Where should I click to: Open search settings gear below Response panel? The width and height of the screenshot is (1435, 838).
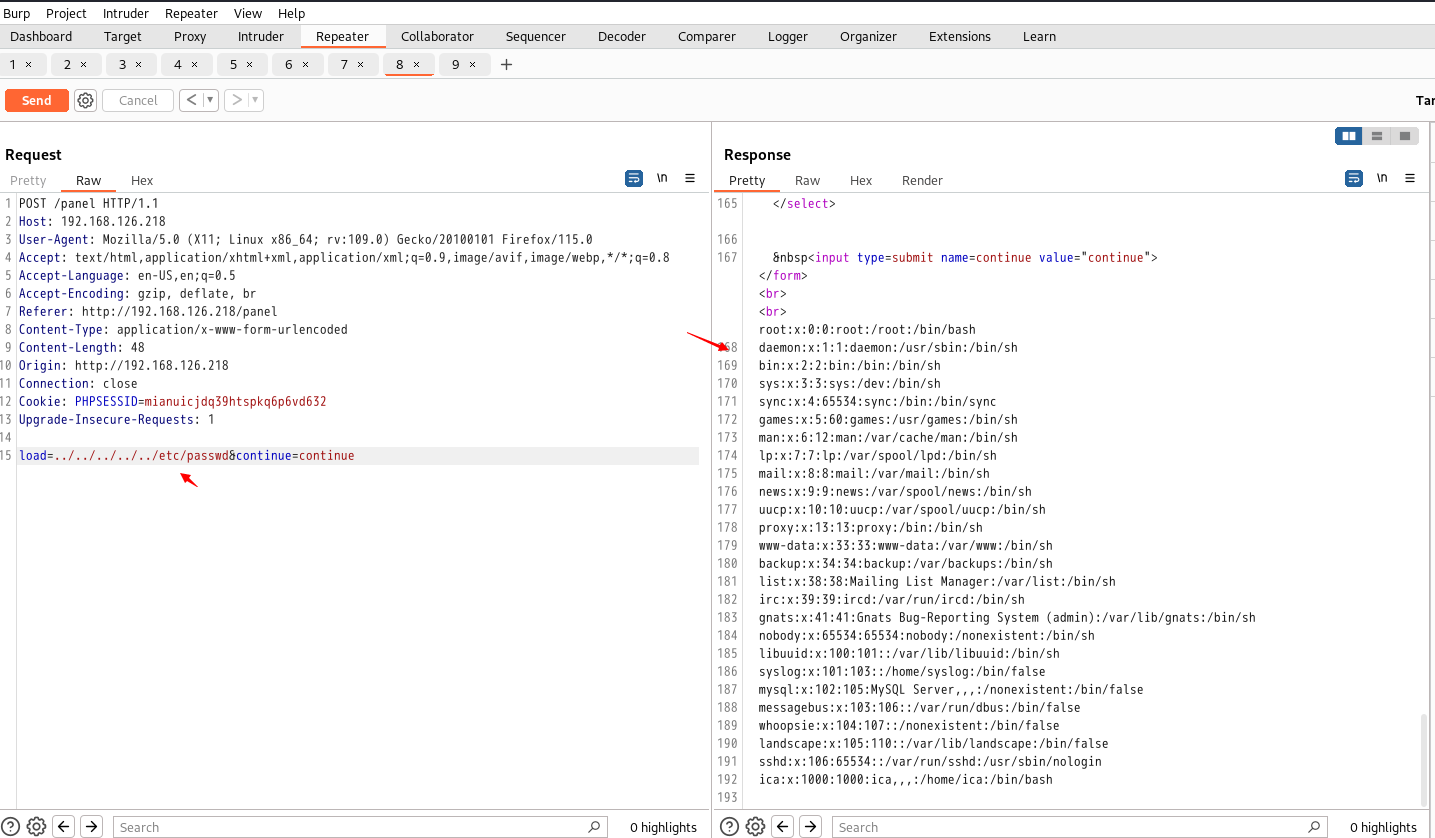[x=755, y=826]
